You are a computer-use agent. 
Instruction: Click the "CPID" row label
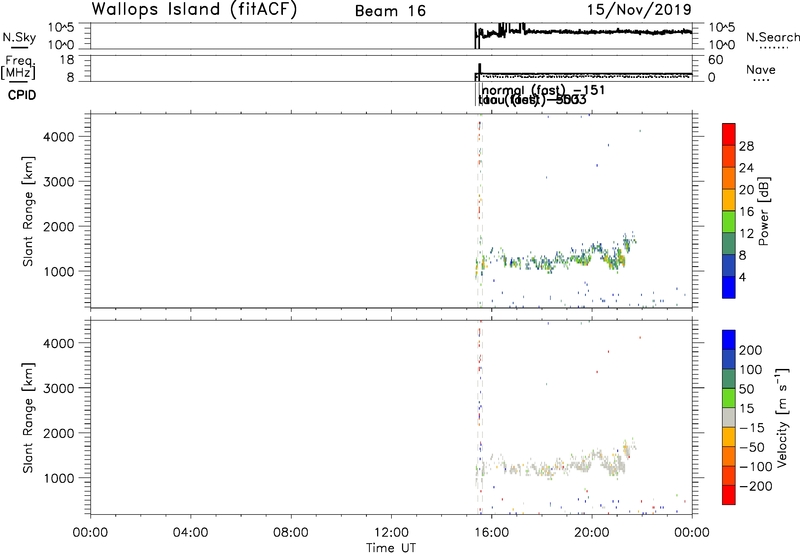22,95
